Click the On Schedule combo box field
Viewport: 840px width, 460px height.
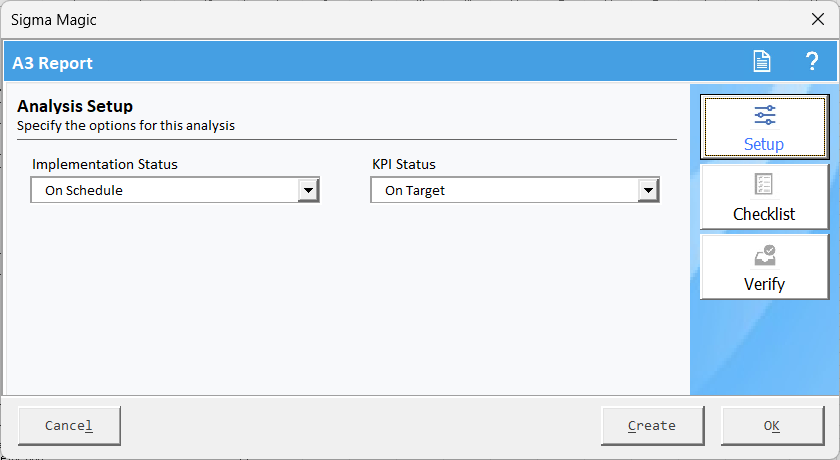pos(165,190)
